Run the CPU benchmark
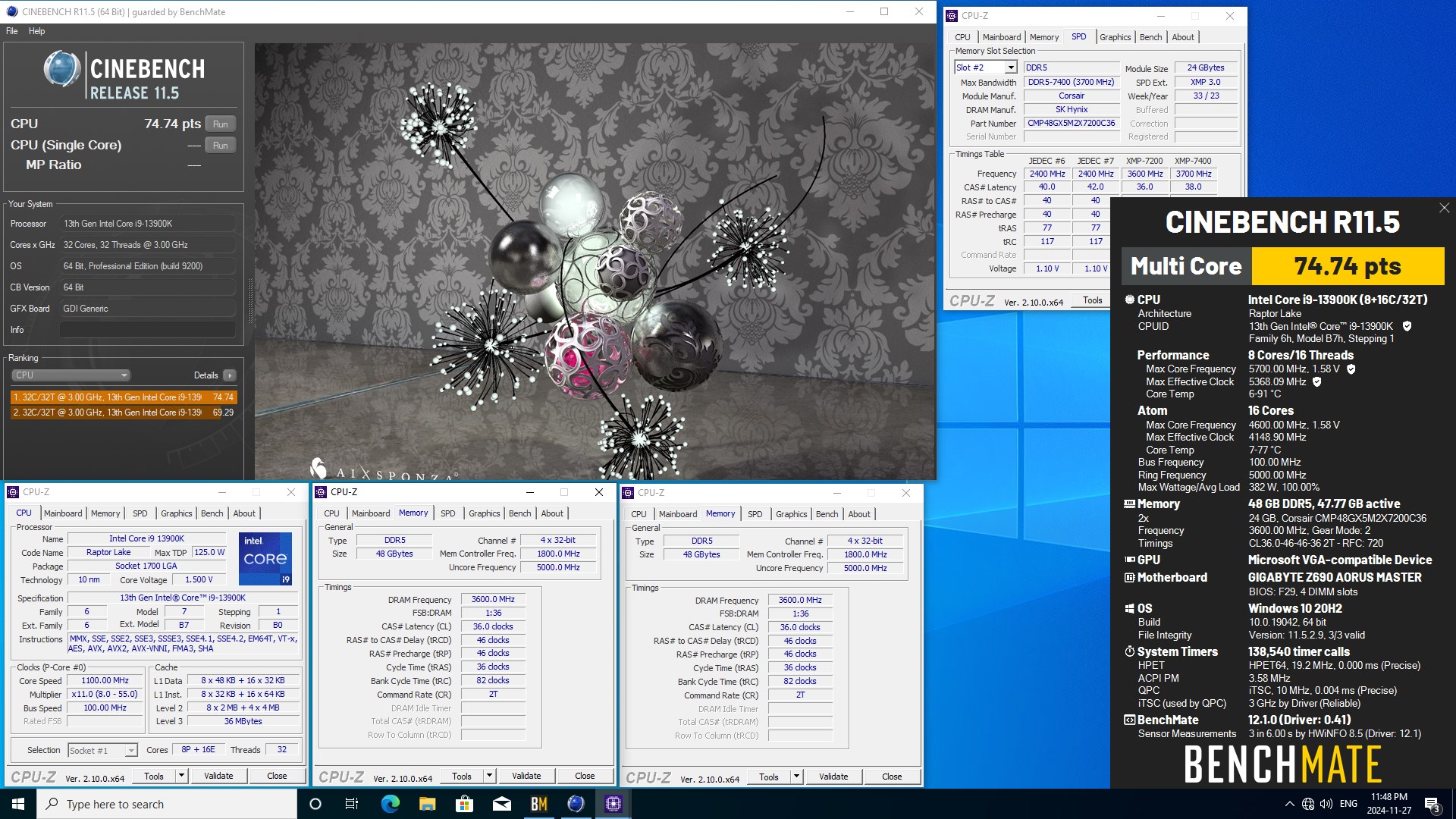The width and height of the screenshot is (1456, 819). [220, 124]
